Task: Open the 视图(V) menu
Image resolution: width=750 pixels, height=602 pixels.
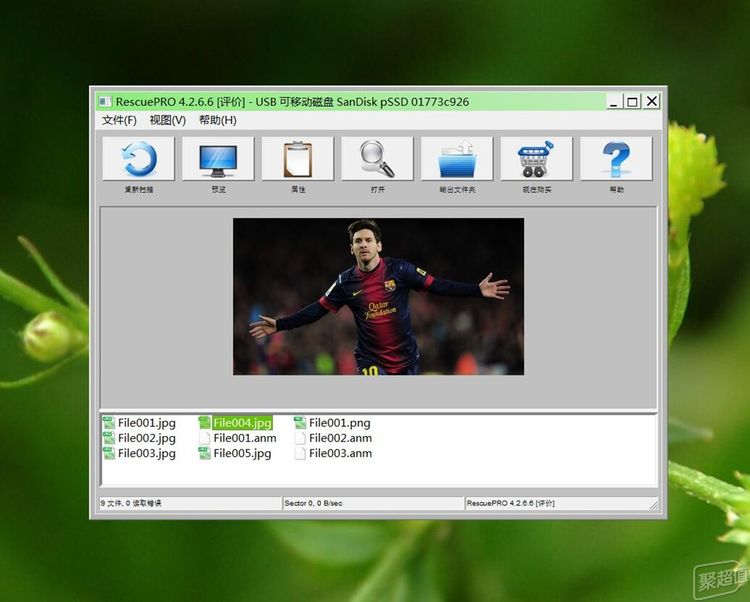Action: pos(167,120)
